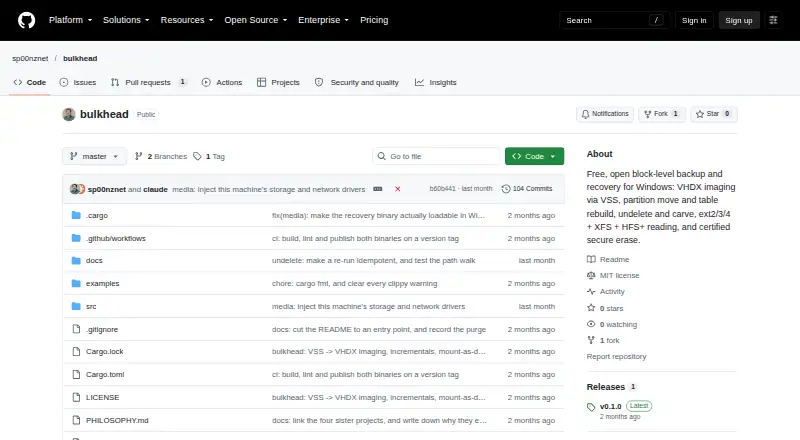View the 0 stars link
Screen dimensions: 800x440
[606, 308]
